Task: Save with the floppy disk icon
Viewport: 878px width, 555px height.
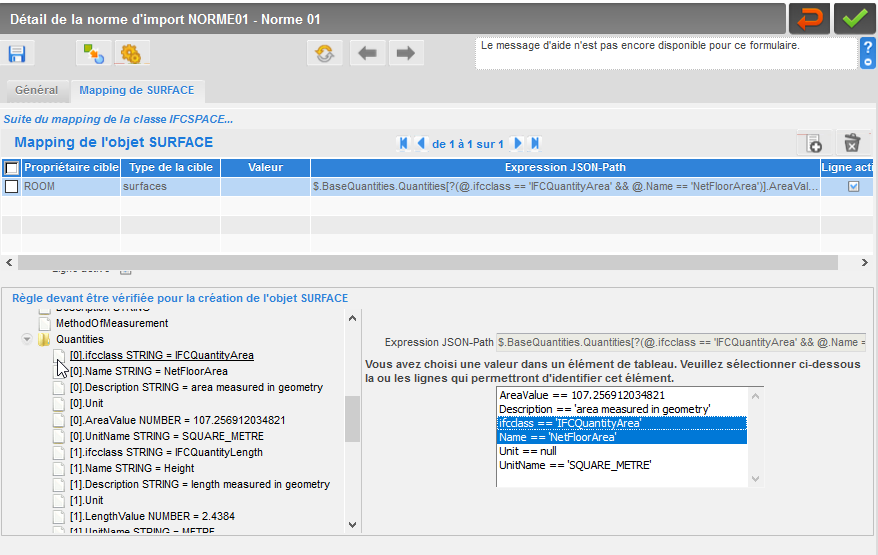Action: [17, 54]
